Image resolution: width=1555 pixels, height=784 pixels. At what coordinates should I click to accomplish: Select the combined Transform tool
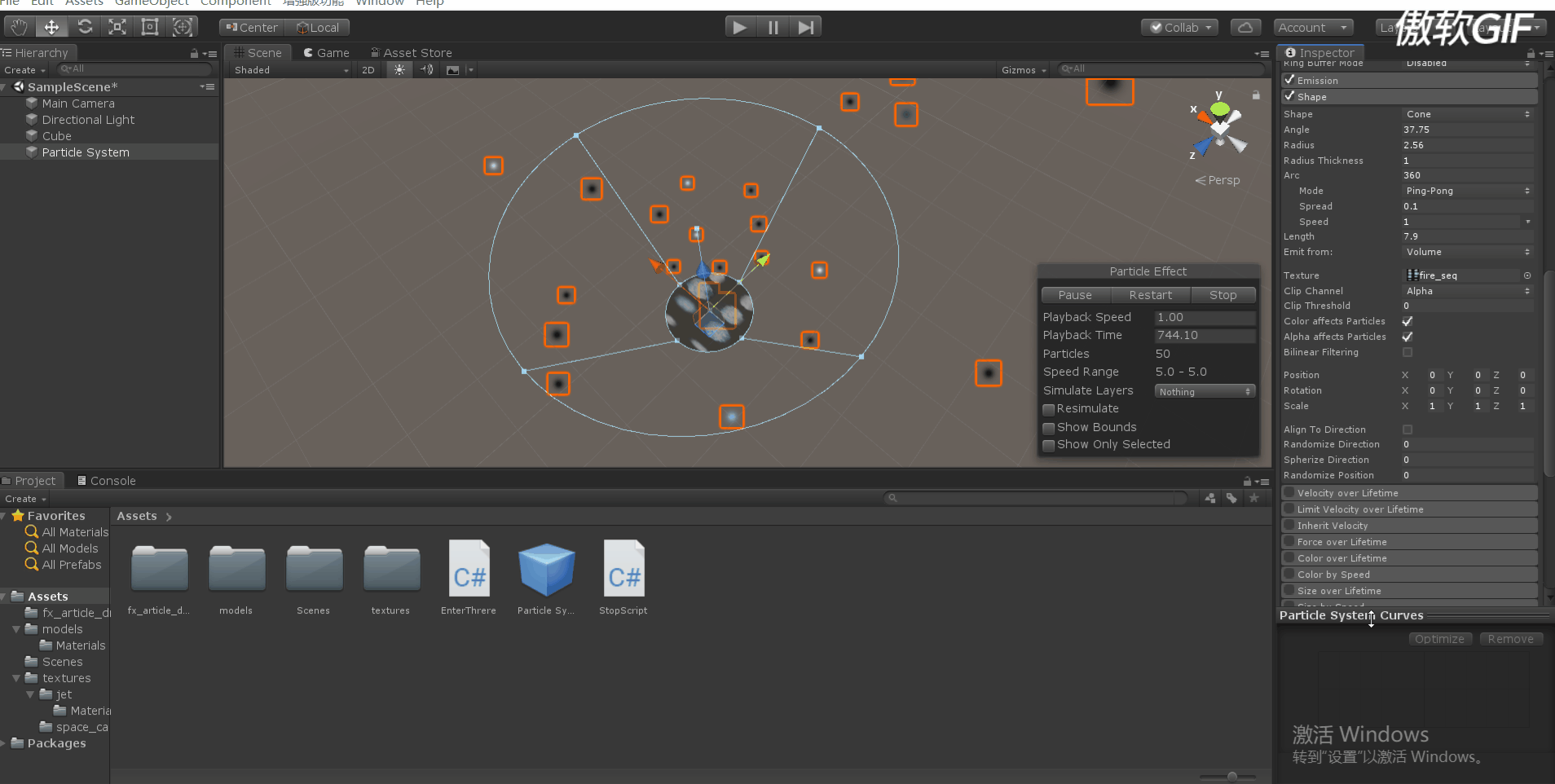(183, 27)
